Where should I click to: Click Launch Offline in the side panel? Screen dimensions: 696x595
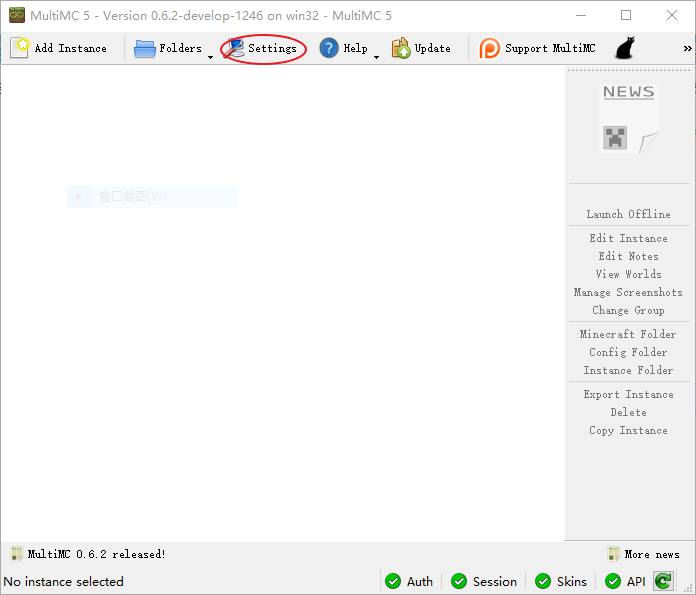click(629, 214)
